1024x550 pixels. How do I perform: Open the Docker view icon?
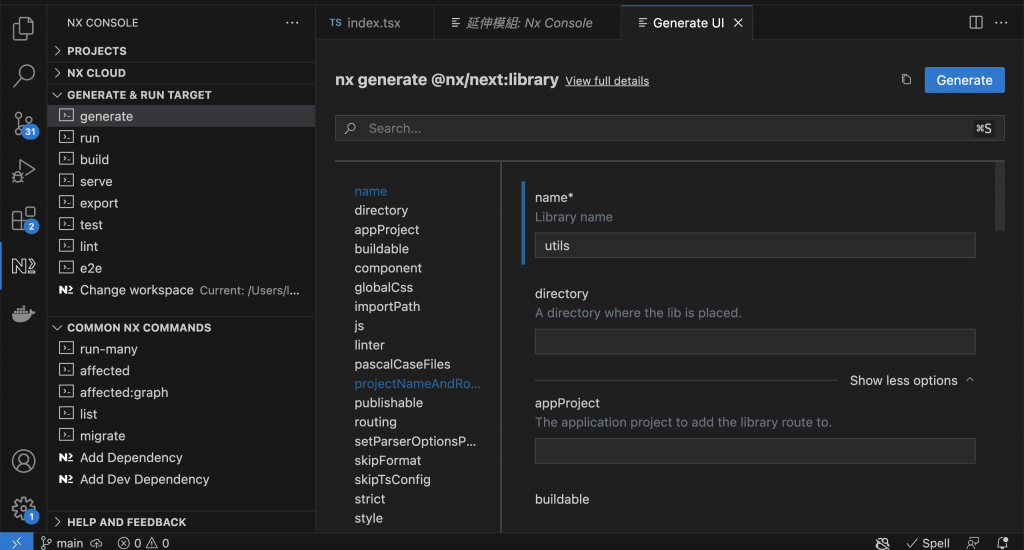point(23,313)
